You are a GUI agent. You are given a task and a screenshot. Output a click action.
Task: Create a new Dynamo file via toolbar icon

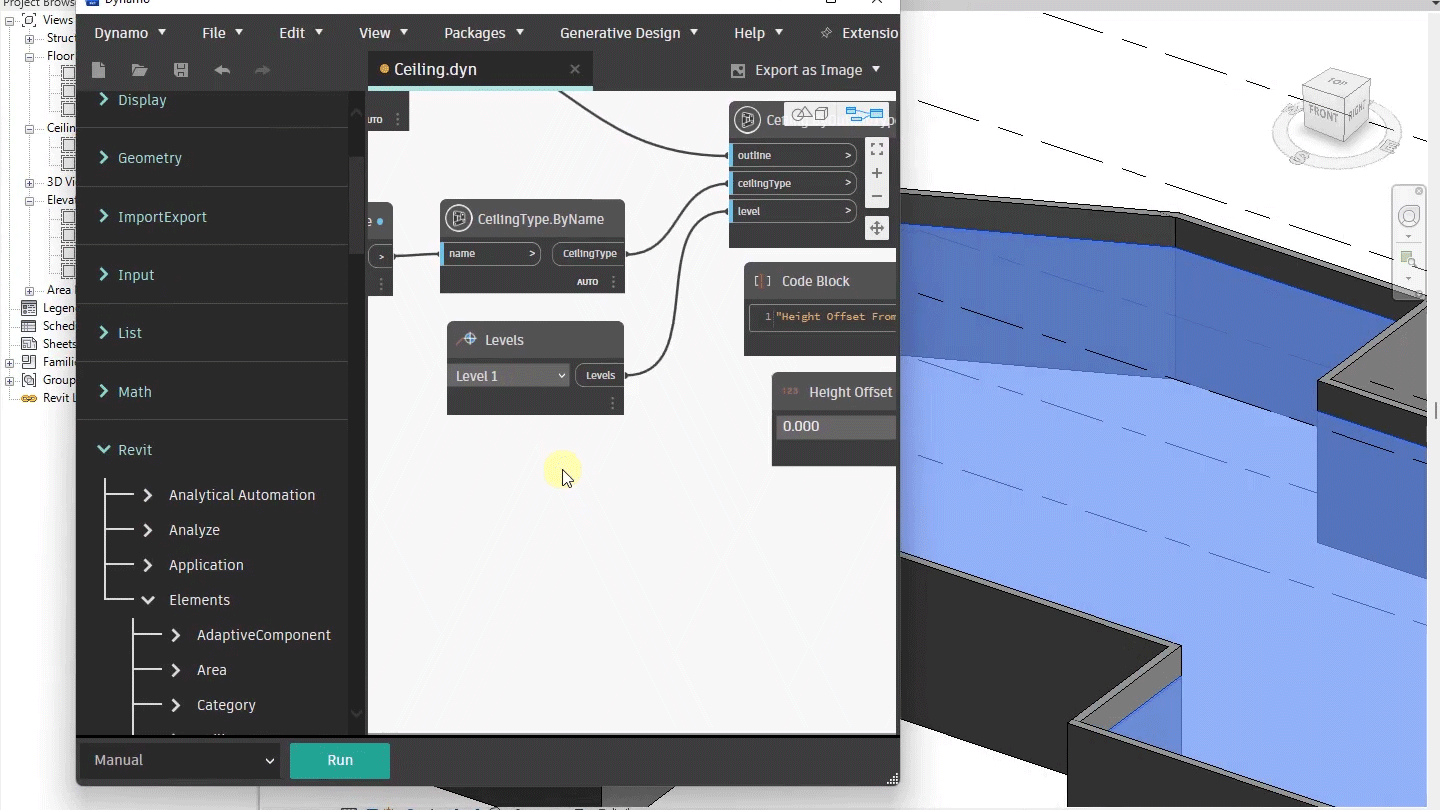click(98, 70)
